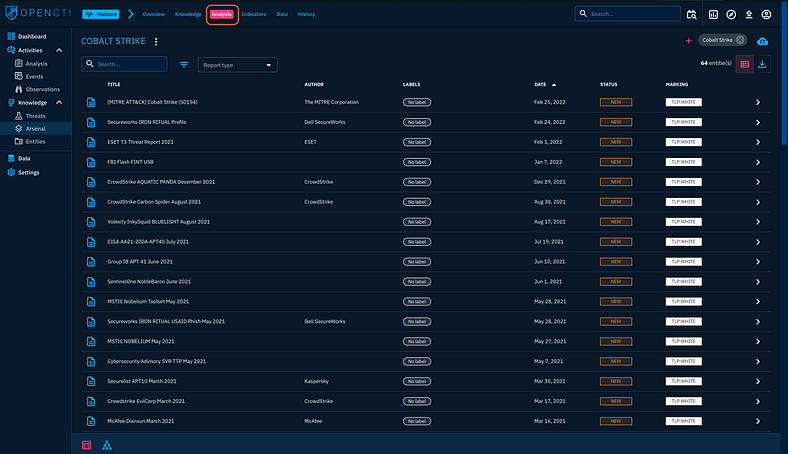Sort by the Marking column header

click(x=677, y=84)
